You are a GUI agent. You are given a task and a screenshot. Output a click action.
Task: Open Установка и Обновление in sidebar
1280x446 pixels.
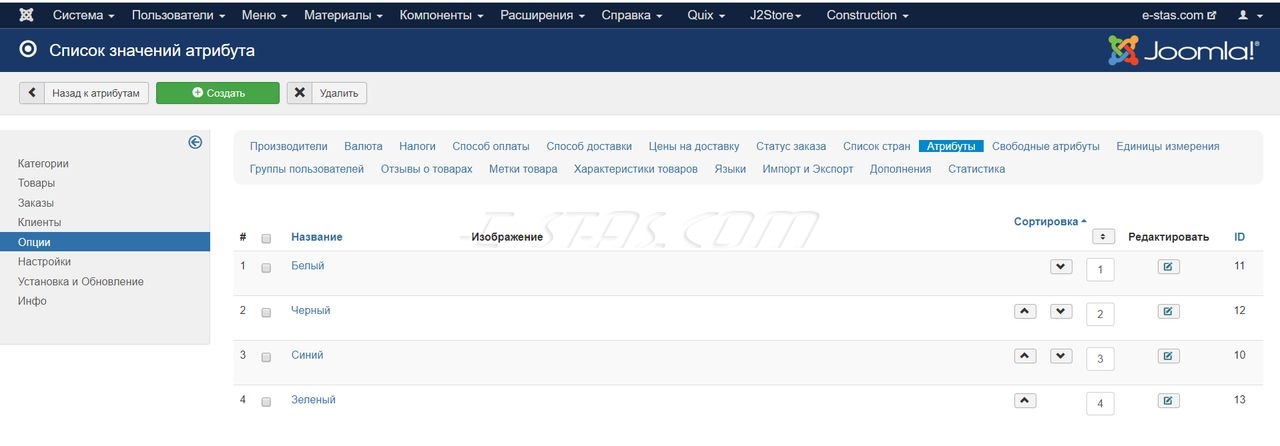click(80, 282)
